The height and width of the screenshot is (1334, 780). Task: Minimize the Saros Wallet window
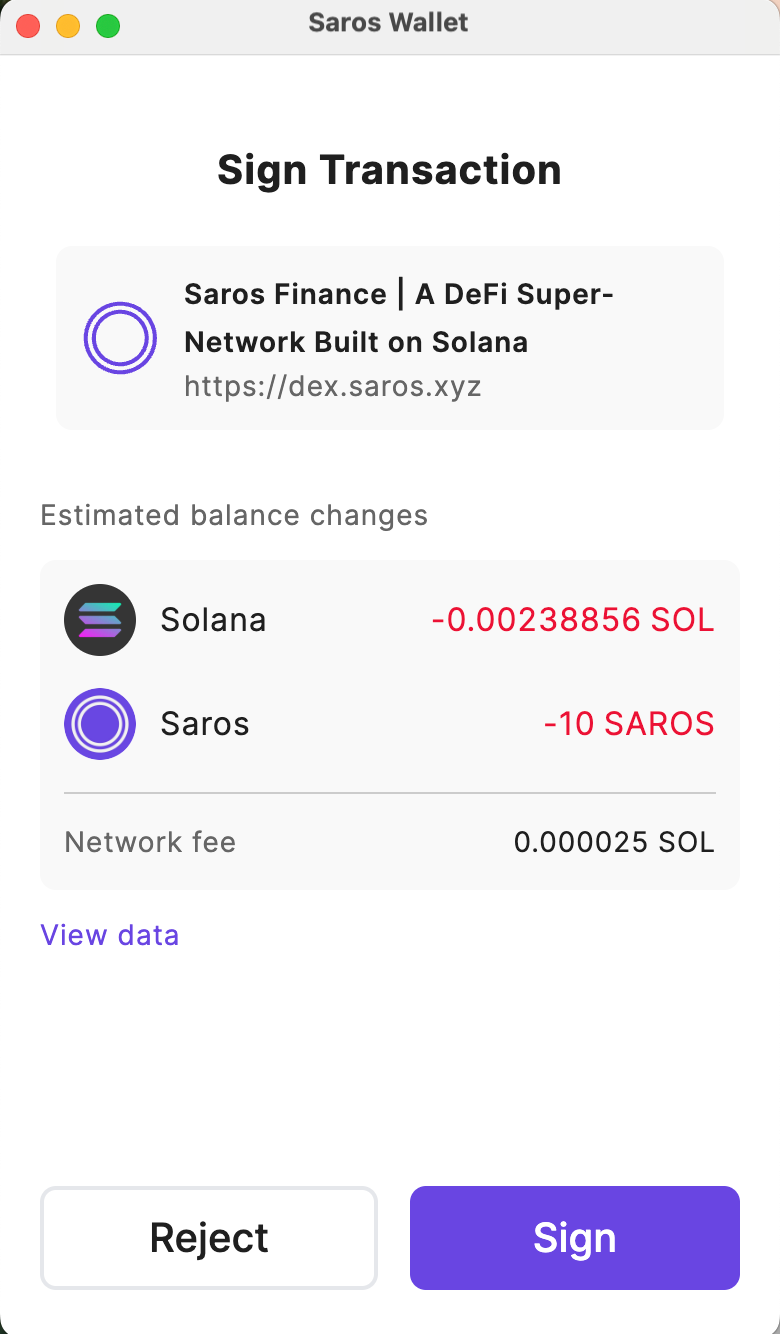click(x=68, y=26)
